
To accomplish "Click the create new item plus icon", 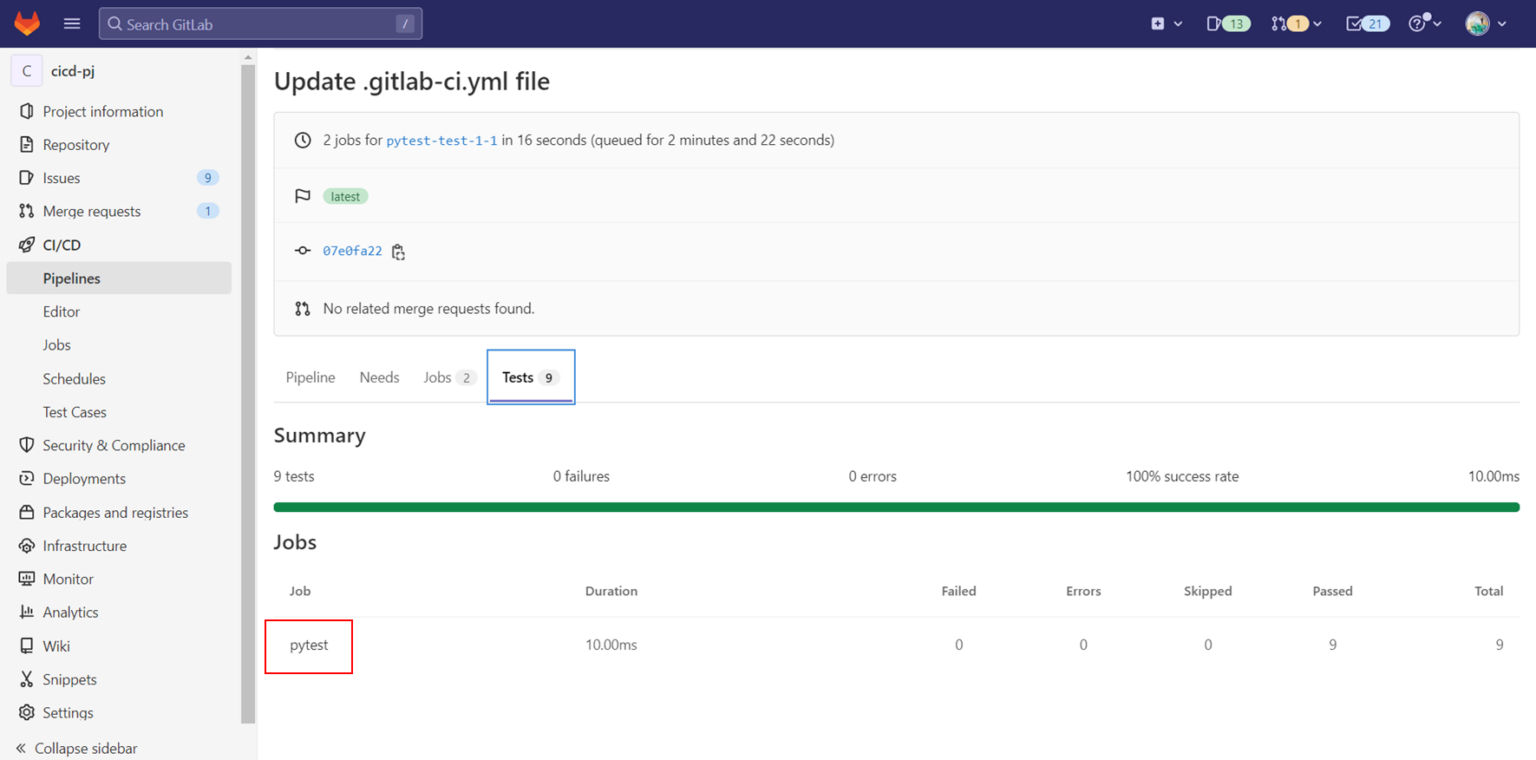I will [x=1160, y=22].
